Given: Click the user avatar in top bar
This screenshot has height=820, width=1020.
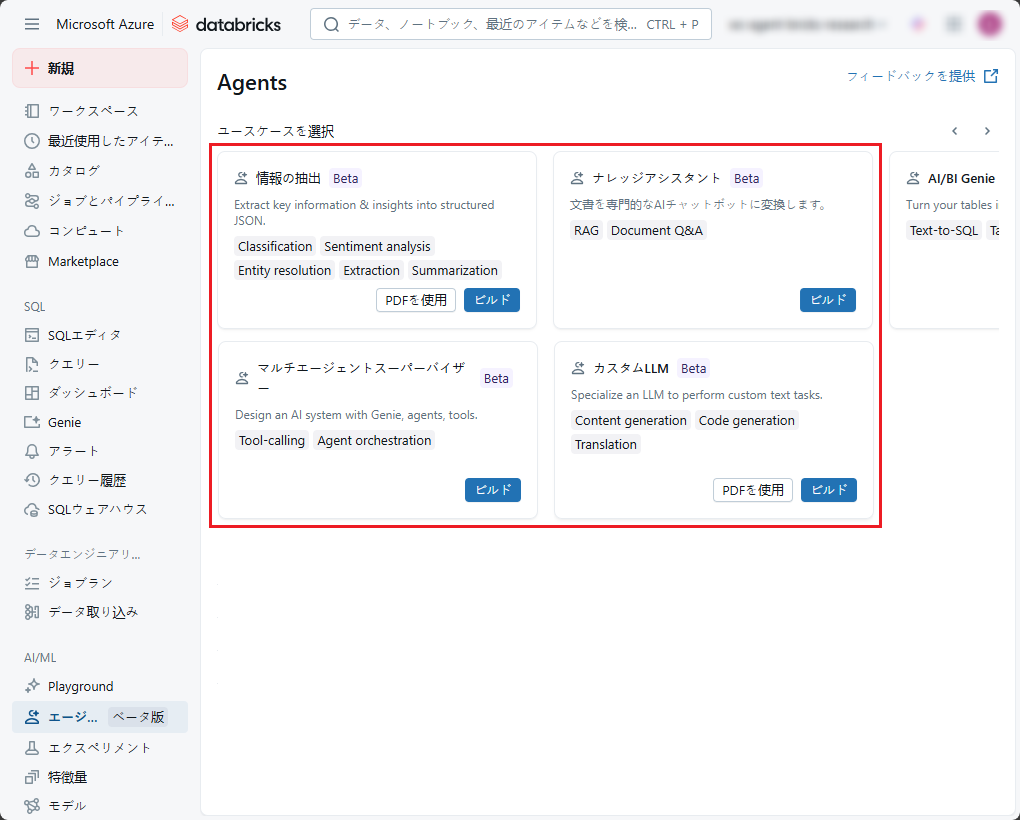Looking at the screenshot, I should click(x=989, y=24).
